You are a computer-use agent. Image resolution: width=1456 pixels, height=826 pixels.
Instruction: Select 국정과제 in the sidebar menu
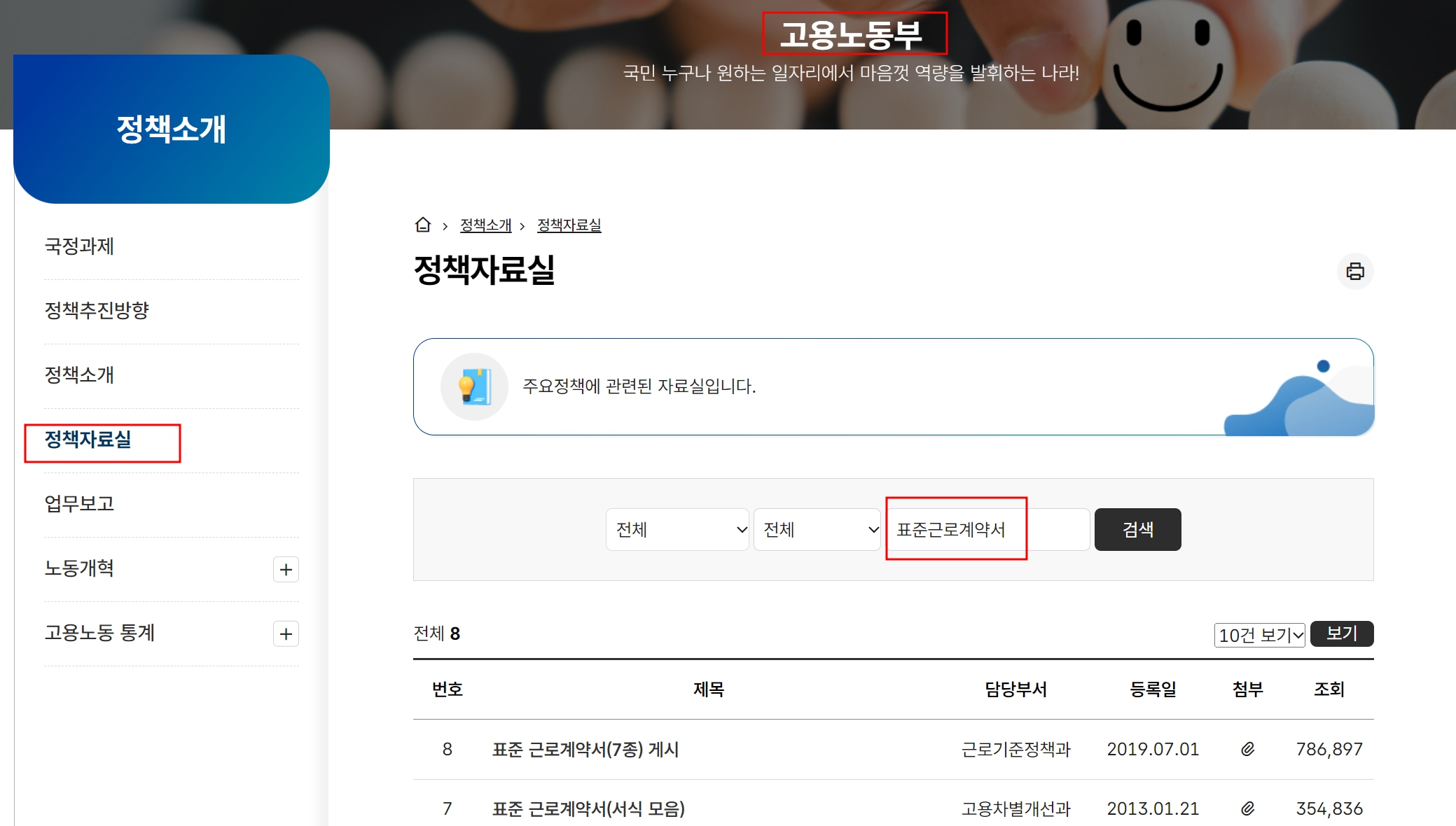(79, 246)
